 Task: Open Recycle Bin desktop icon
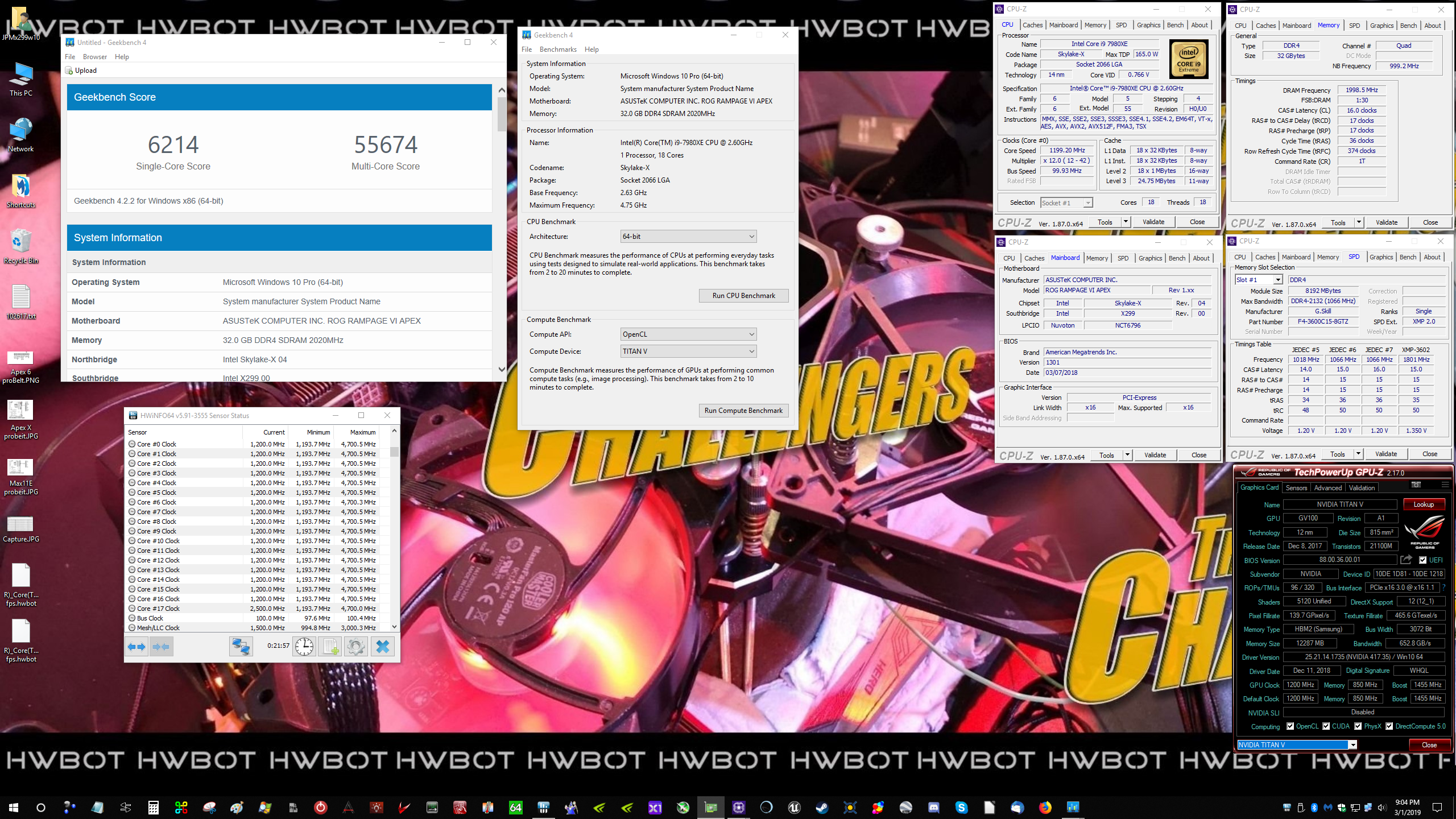coord(21,247)
